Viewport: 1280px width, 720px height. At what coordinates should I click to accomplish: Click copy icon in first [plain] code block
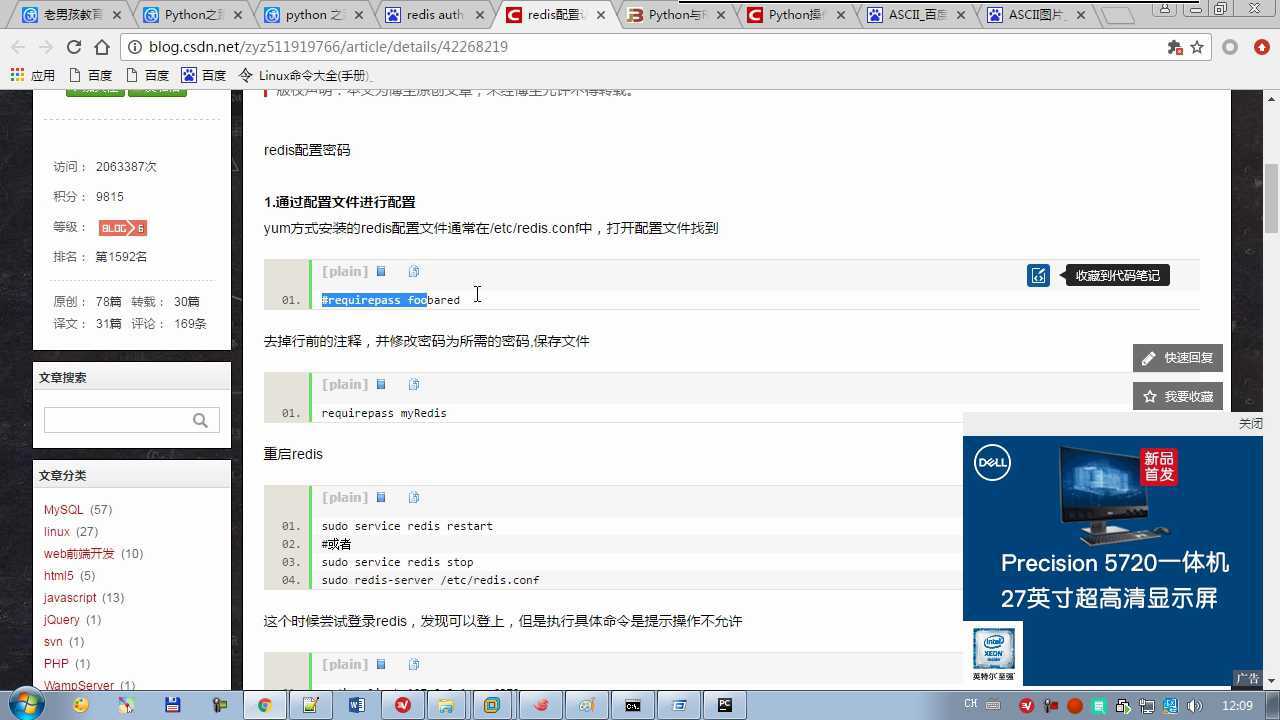point(414,271)
